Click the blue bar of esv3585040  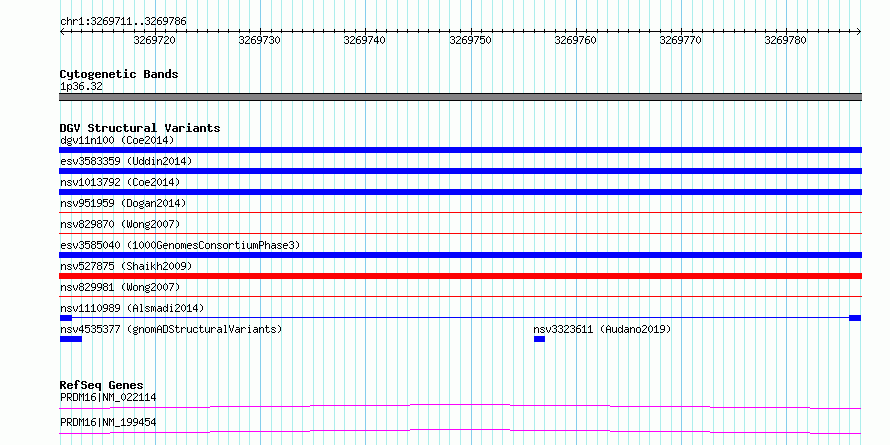click(460, 255)
